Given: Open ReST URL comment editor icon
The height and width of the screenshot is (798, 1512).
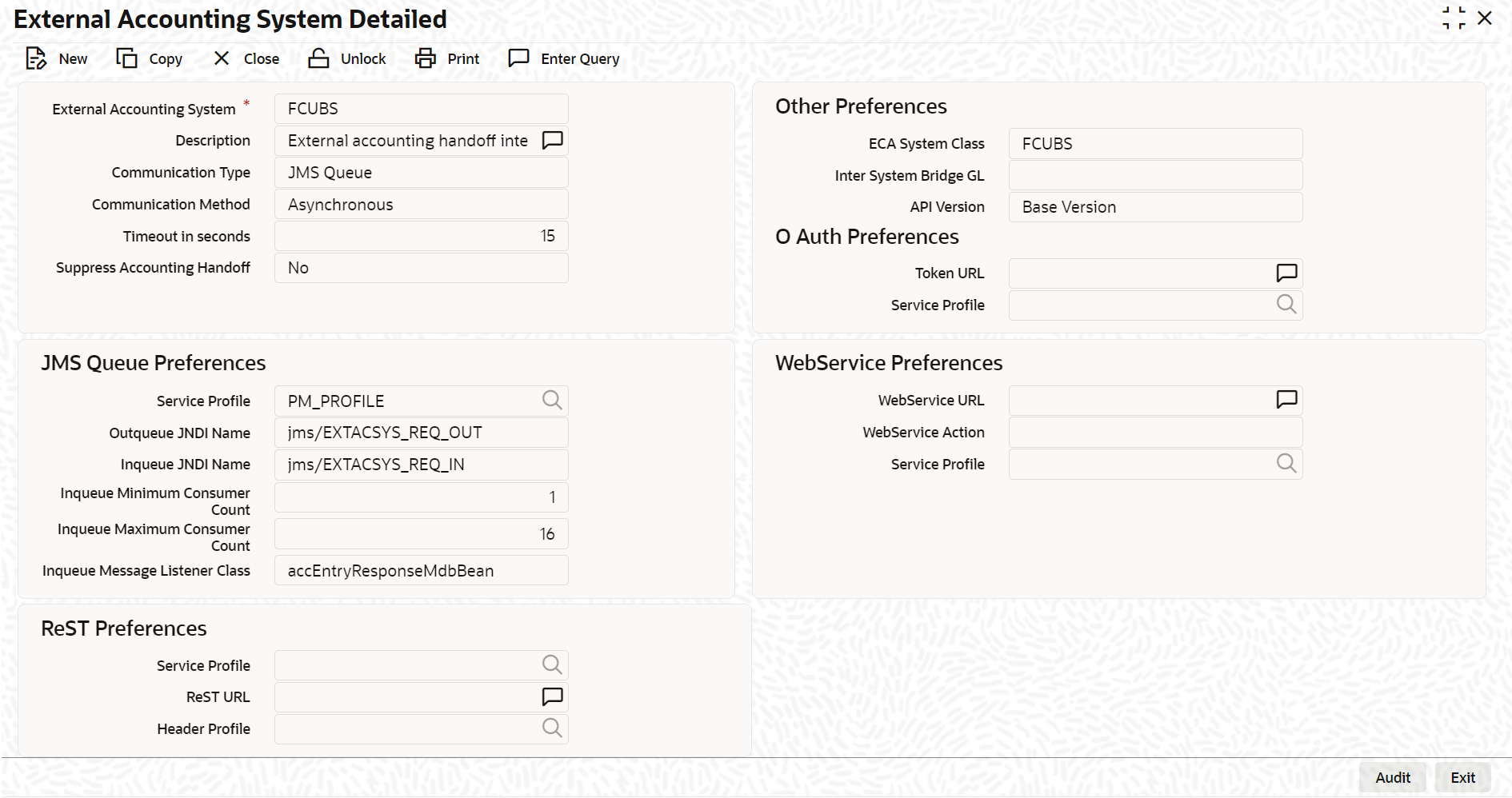Looking at the screenshot, I should 553,696.
